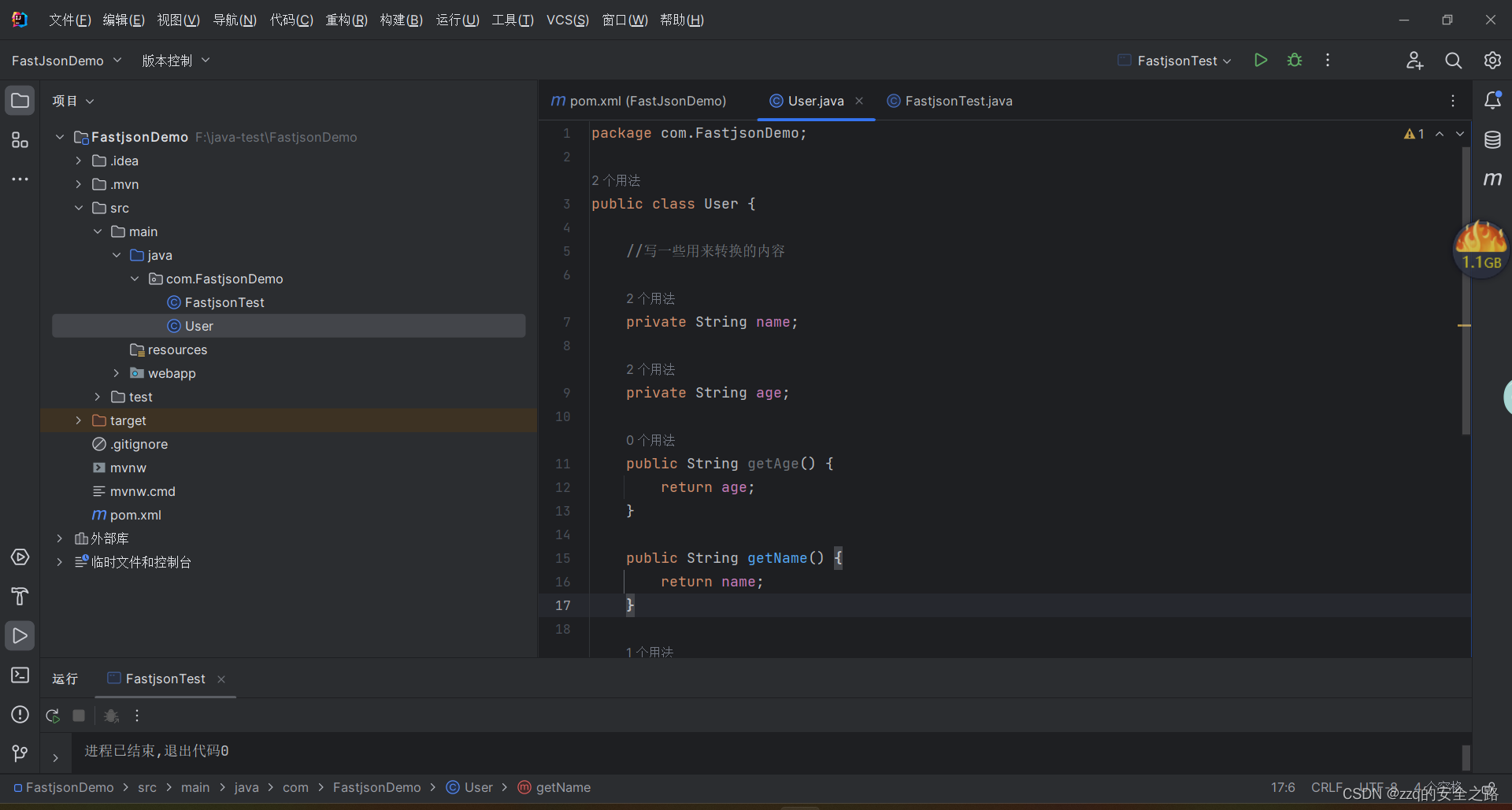The height and width of the screenshot is (810, 1512).
Task: Expand the .mvn folder
Action: coord(79,184)
